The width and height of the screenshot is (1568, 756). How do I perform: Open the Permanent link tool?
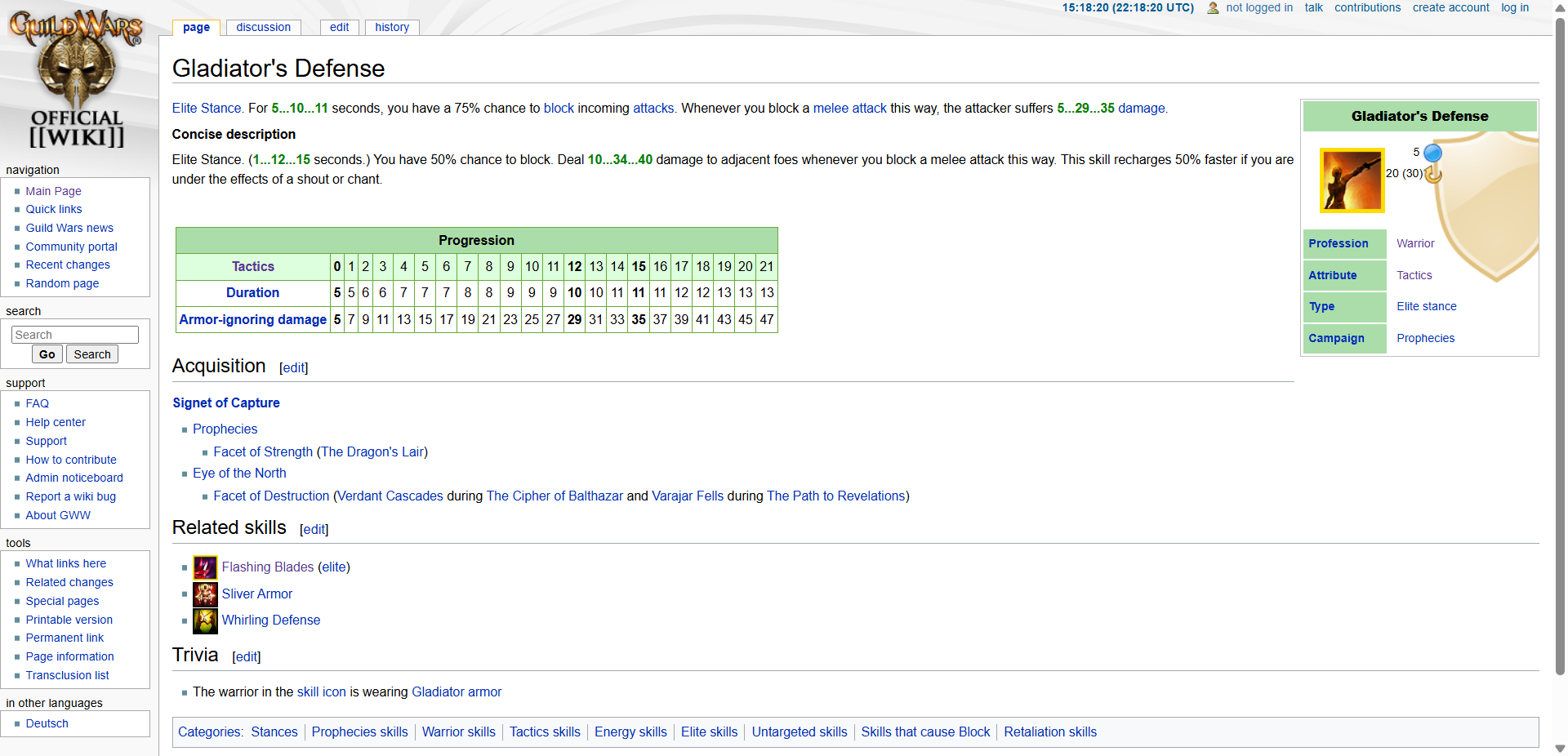tap(65, 638)
